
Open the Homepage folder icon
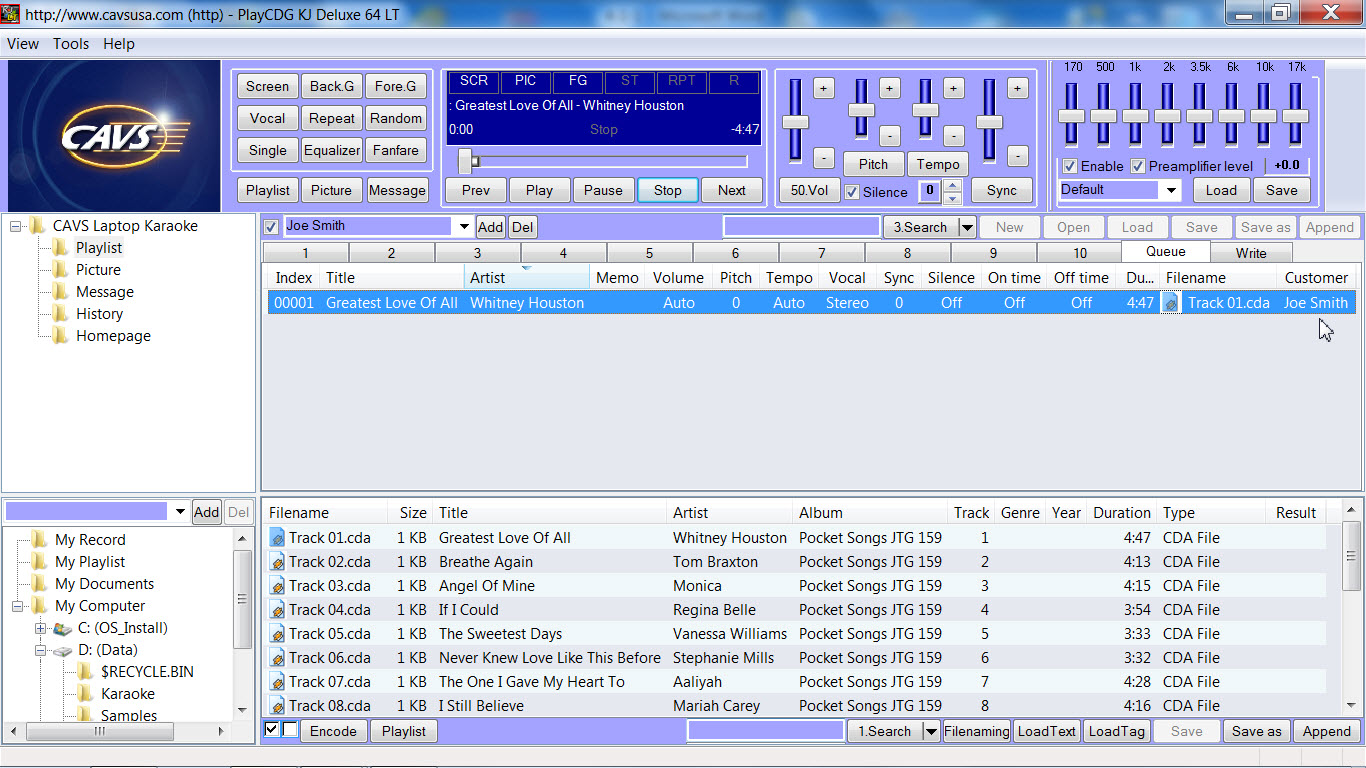[x=61, y=336]
